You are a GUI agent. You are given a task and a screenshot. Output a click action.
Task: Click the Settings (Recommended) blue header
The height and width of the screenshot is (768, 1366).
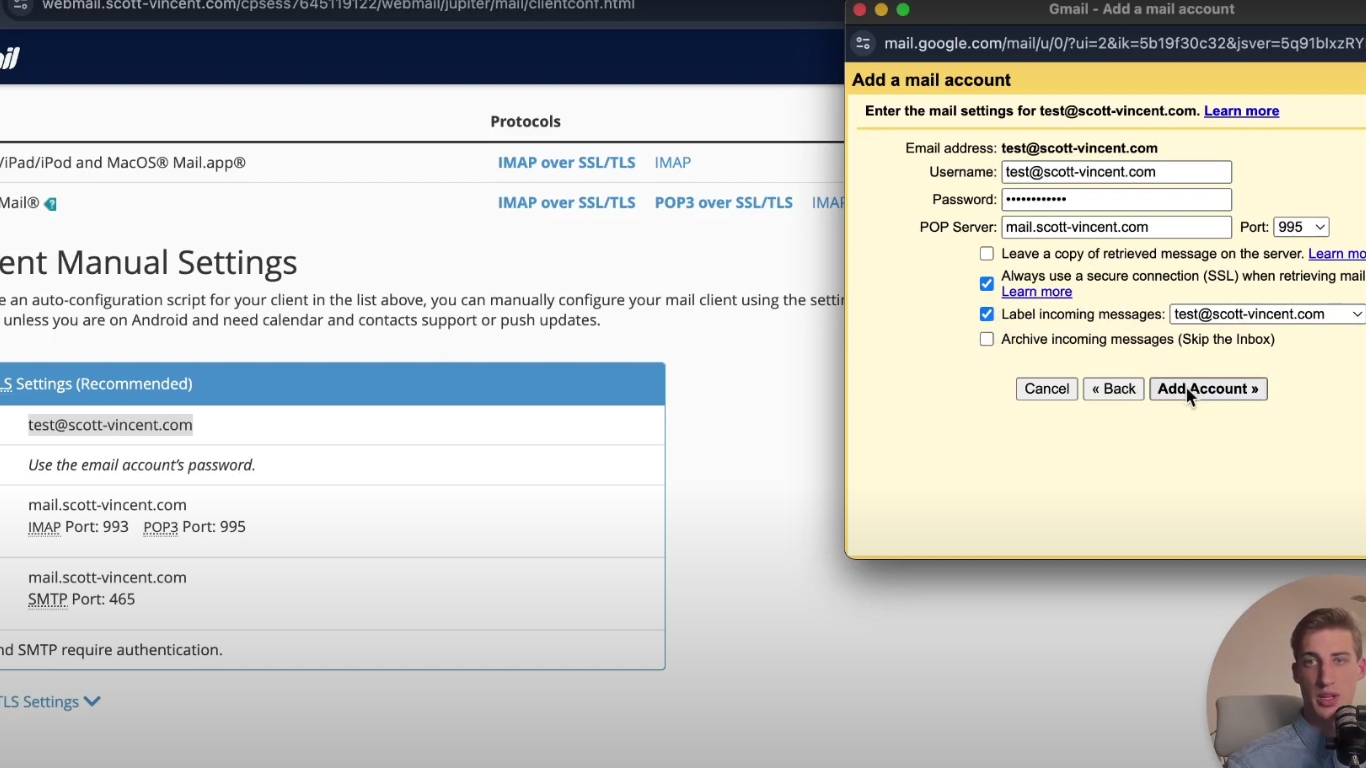pyautogui.click(x=332, y=384)
